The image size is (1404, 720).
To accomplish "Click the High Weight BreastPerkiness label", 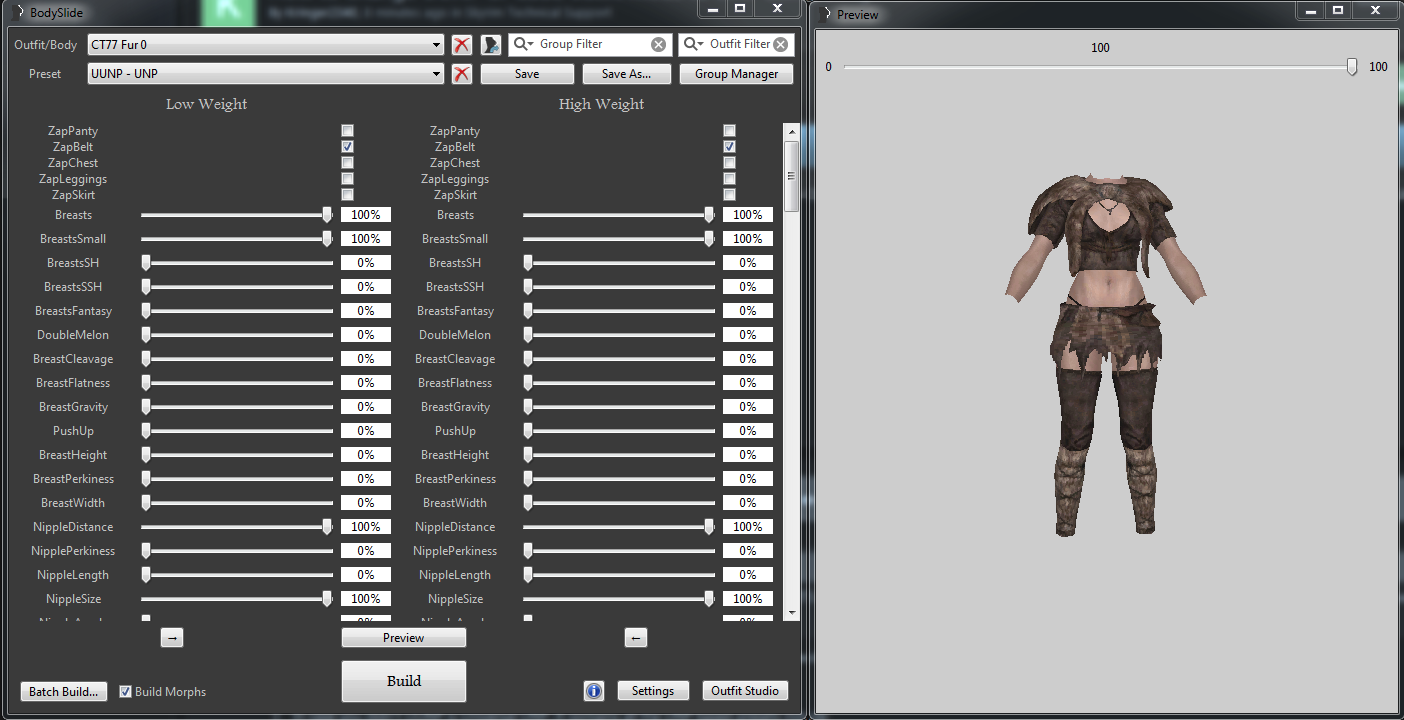I will pyautogui.click(x=455, y=479).
